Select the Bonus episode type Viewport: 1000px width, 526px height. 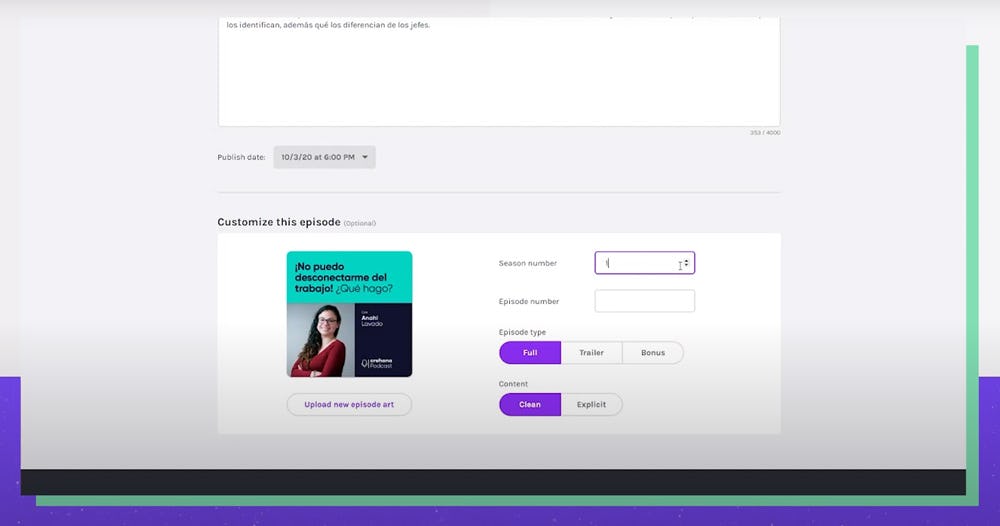[x=652, y=352]
